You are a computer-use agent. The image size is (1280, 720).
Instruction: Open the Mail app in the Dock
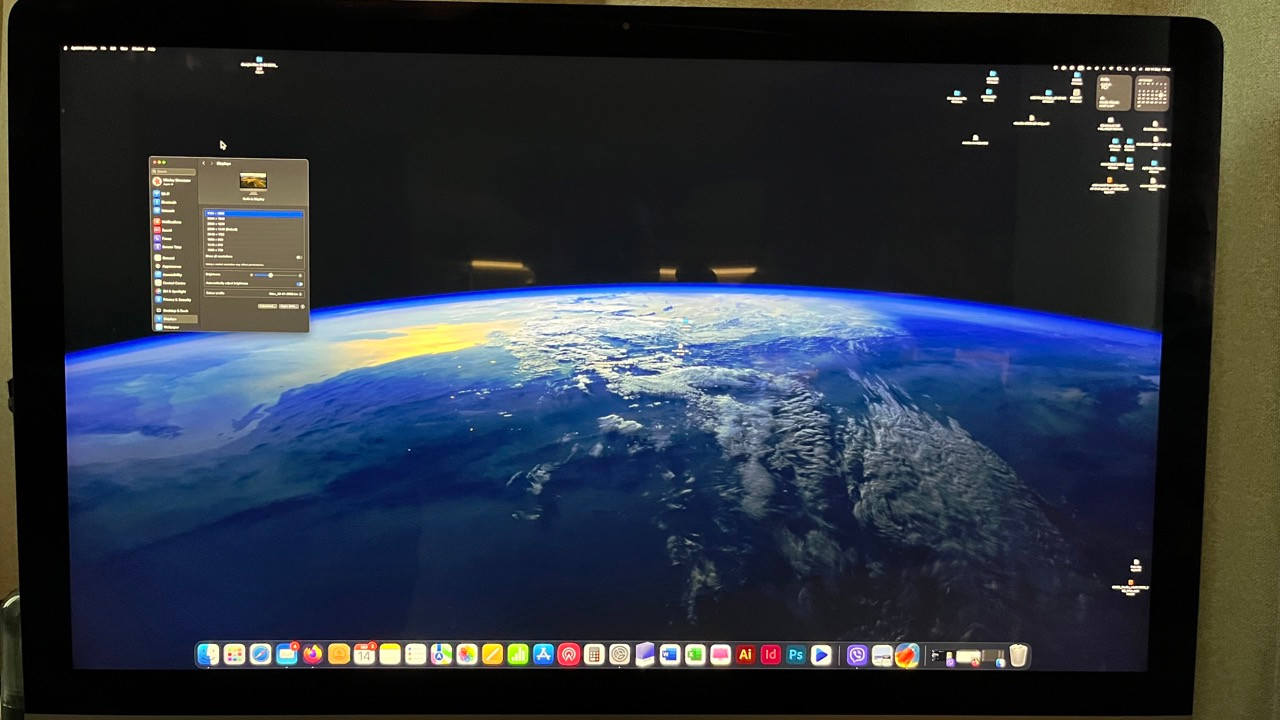(x=286, y=655)
